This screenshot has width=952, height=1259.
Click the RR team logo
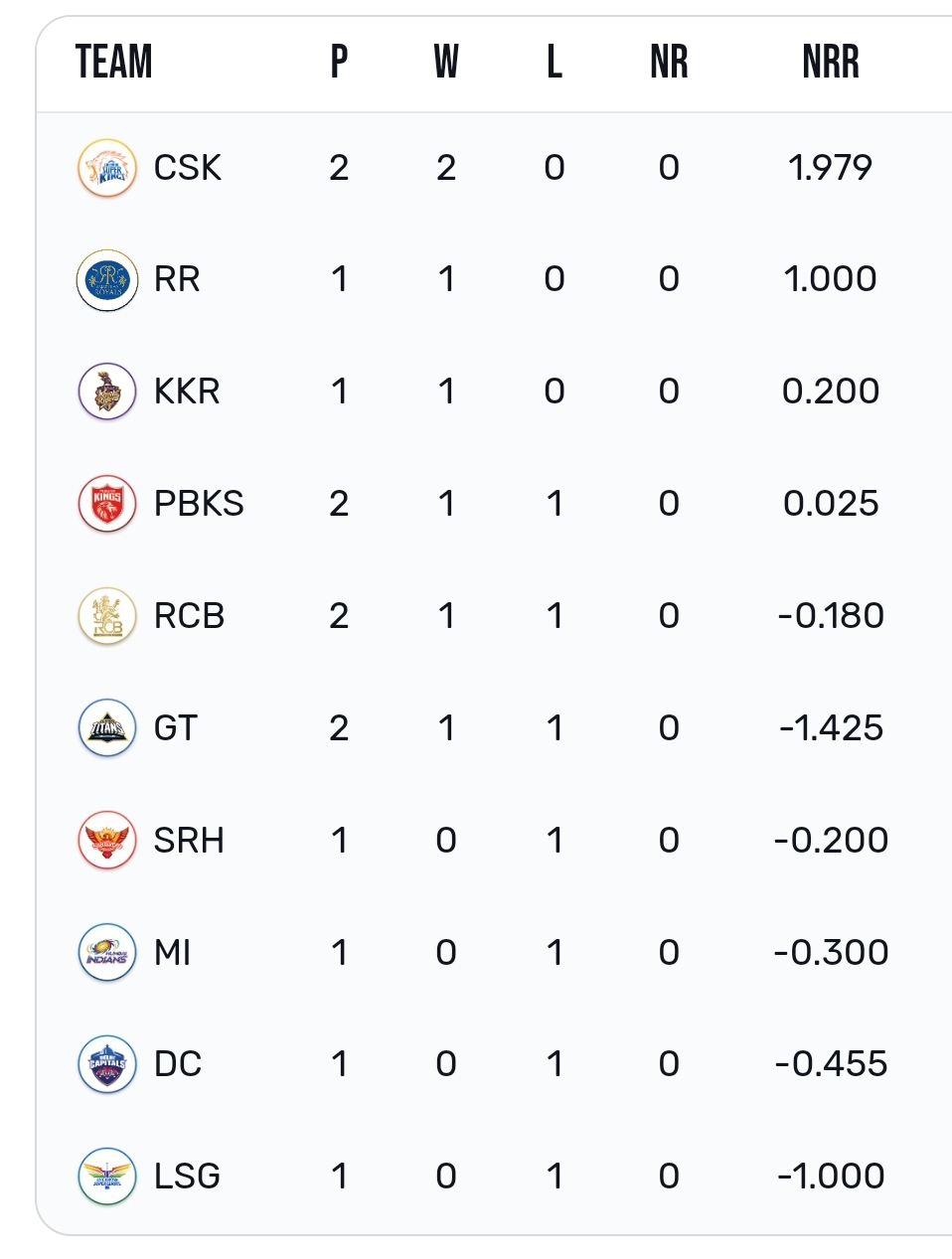coord(106,279)
